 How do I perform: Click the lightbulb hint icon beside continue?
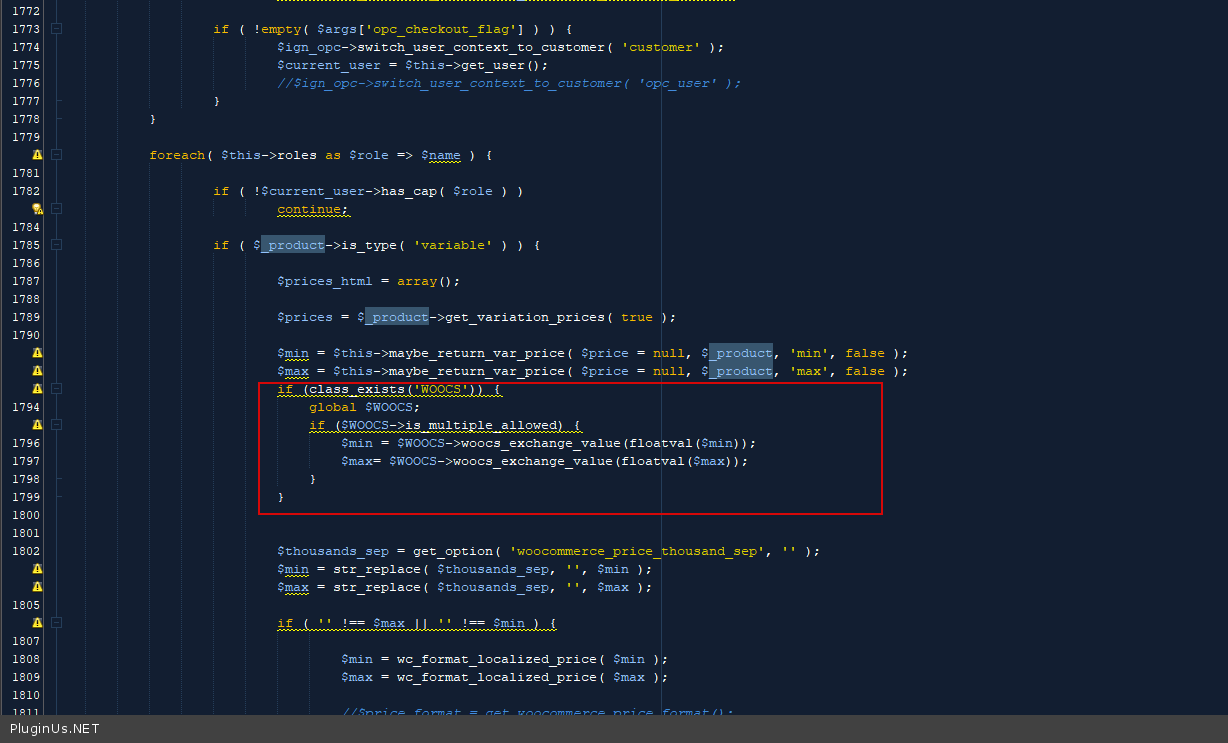pos(37,209)
